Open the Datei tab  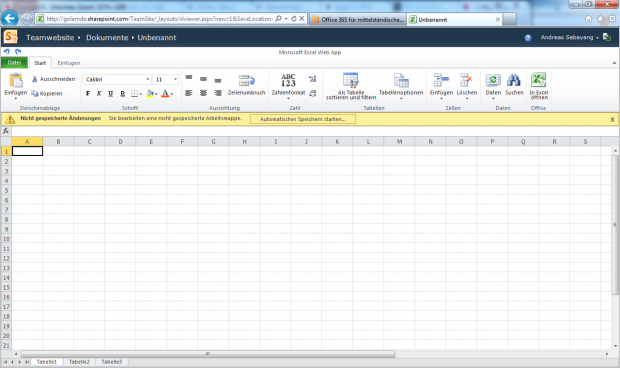click(14, 62)
